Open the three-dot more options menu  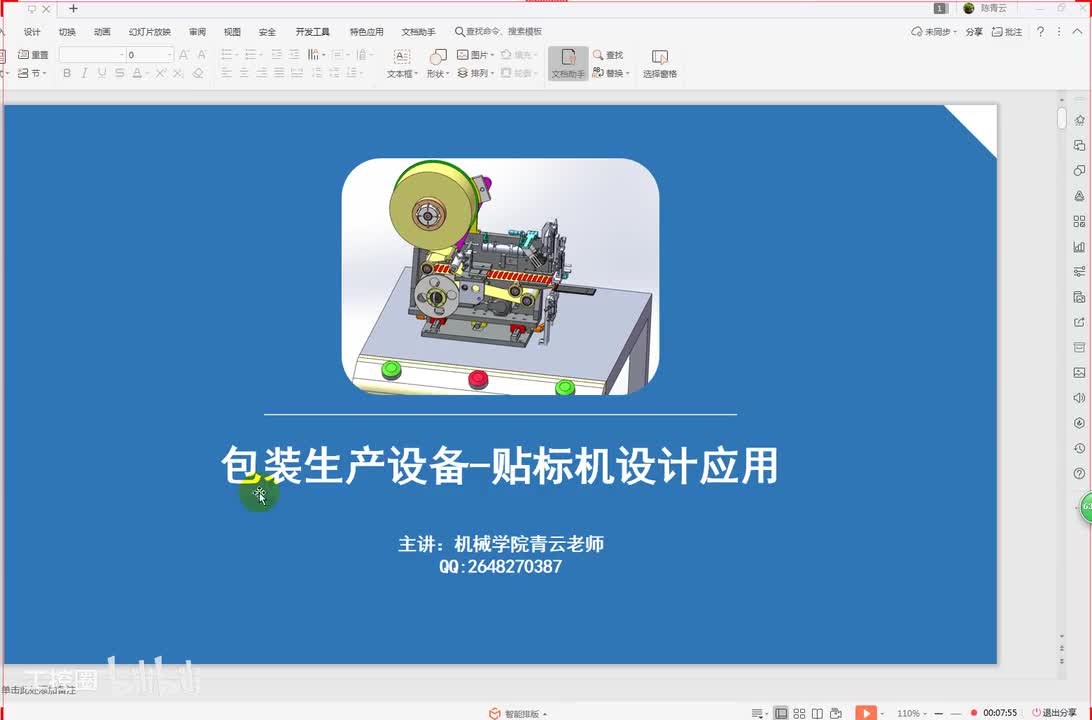(1059, 32)
